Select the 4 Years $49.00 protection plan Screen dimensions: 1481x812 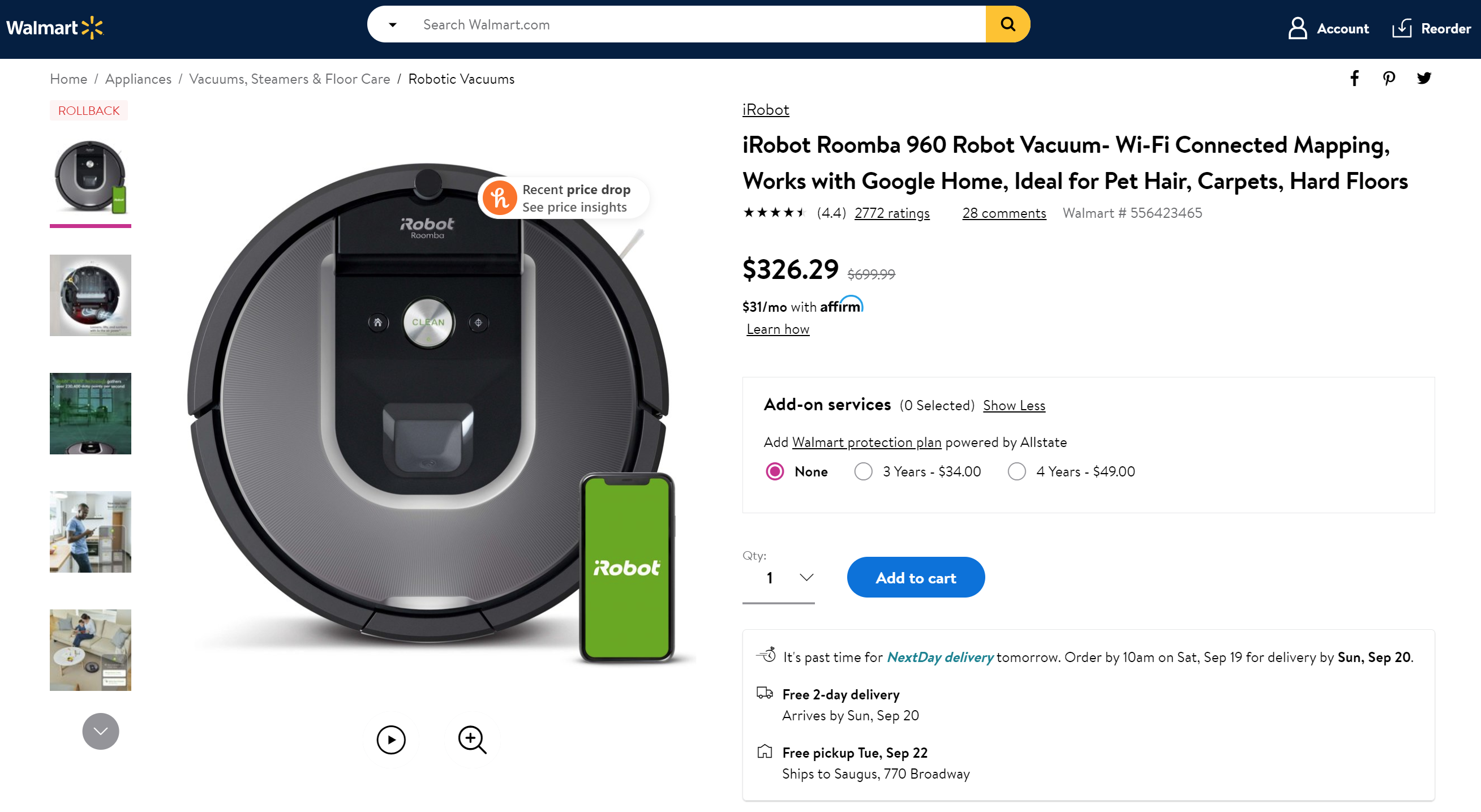click(x=1017, y=471)
